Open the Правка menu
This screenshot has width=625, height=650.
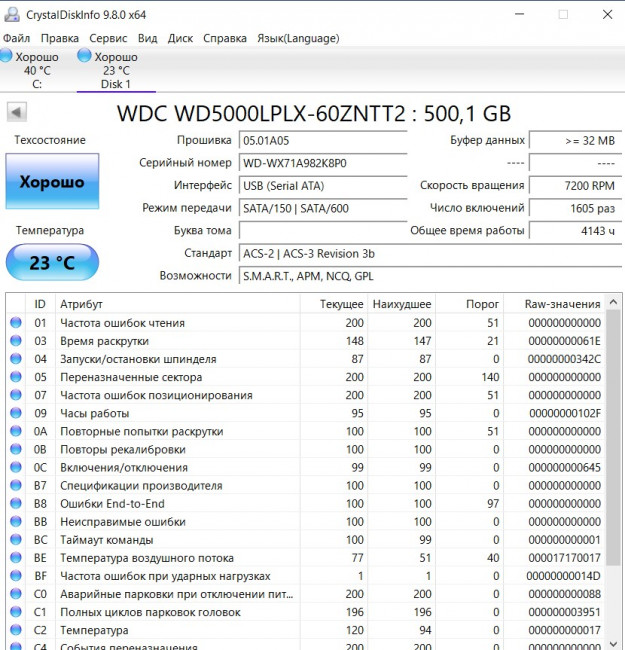tap(60, 39)
